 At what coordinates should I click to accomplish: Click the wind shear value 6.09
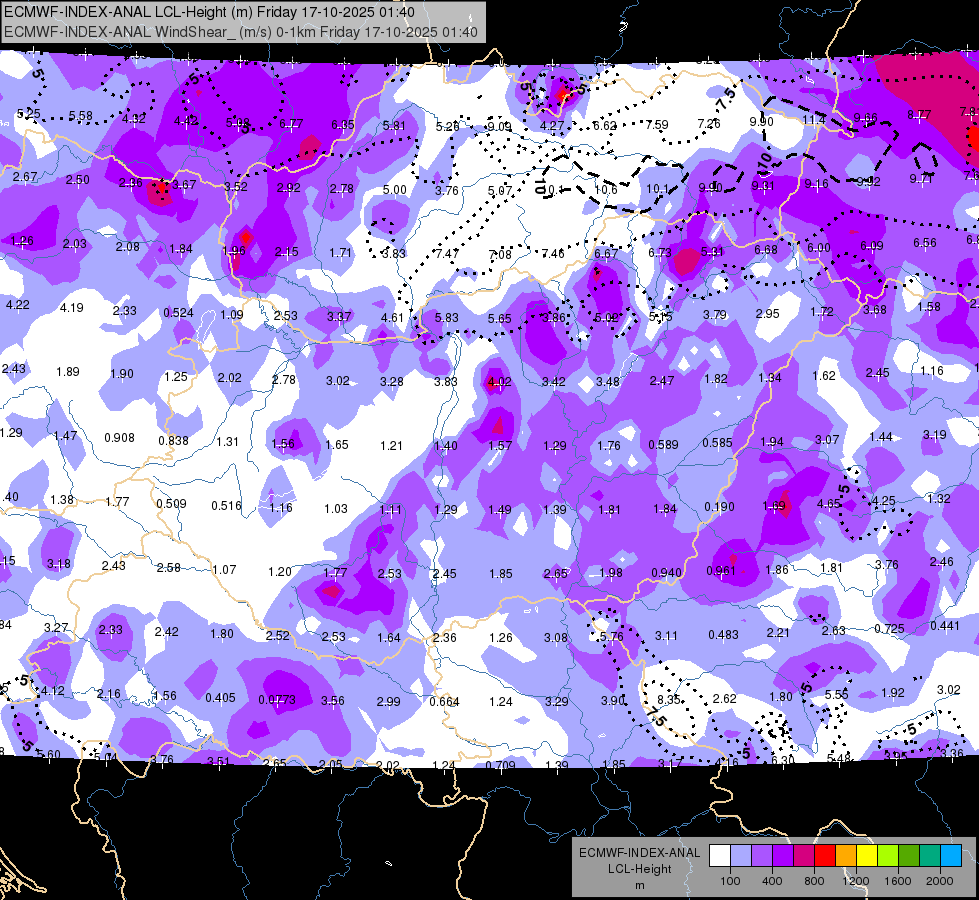pyautogui.click(x=872, y=245)
